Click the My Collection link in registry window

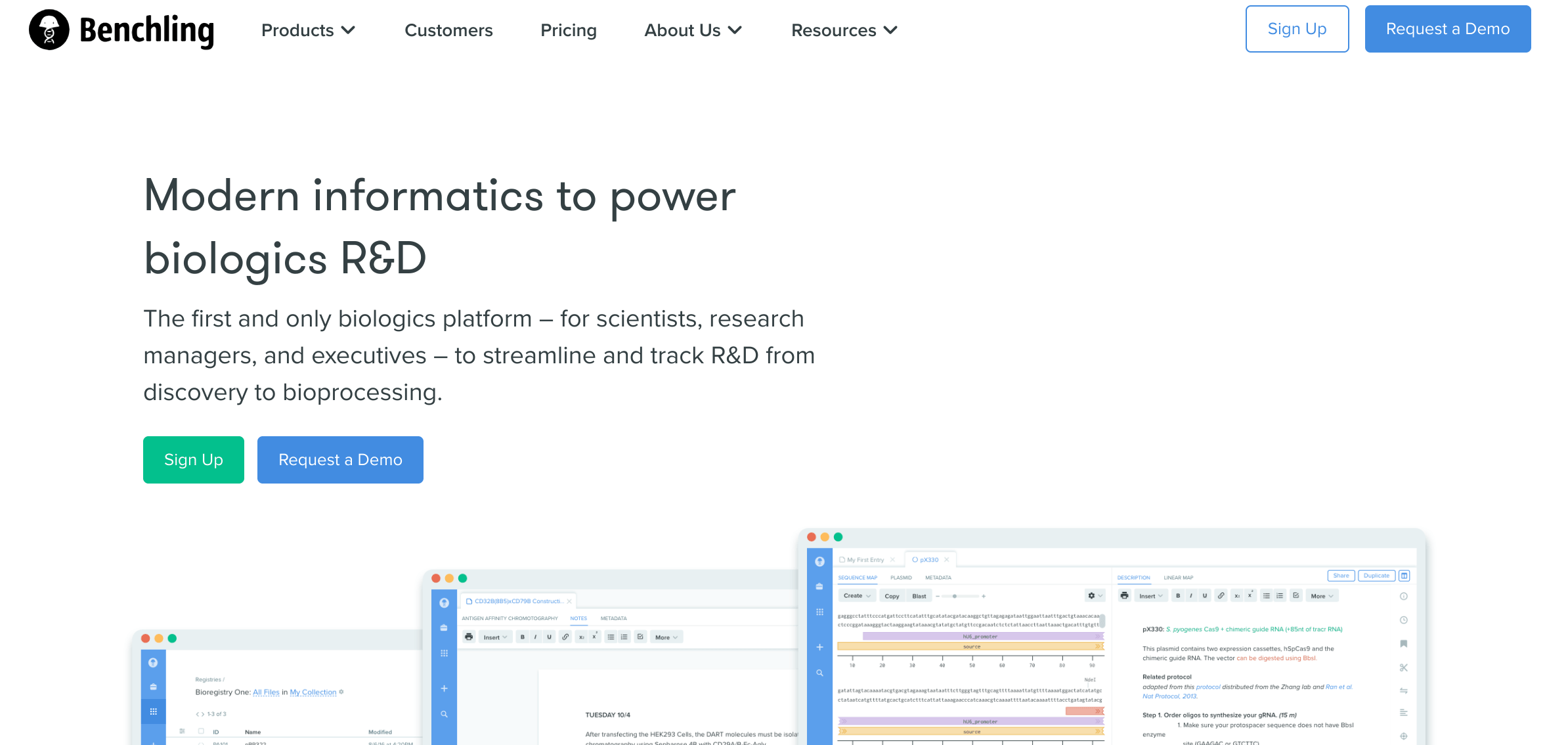click(x=313, y=692)
